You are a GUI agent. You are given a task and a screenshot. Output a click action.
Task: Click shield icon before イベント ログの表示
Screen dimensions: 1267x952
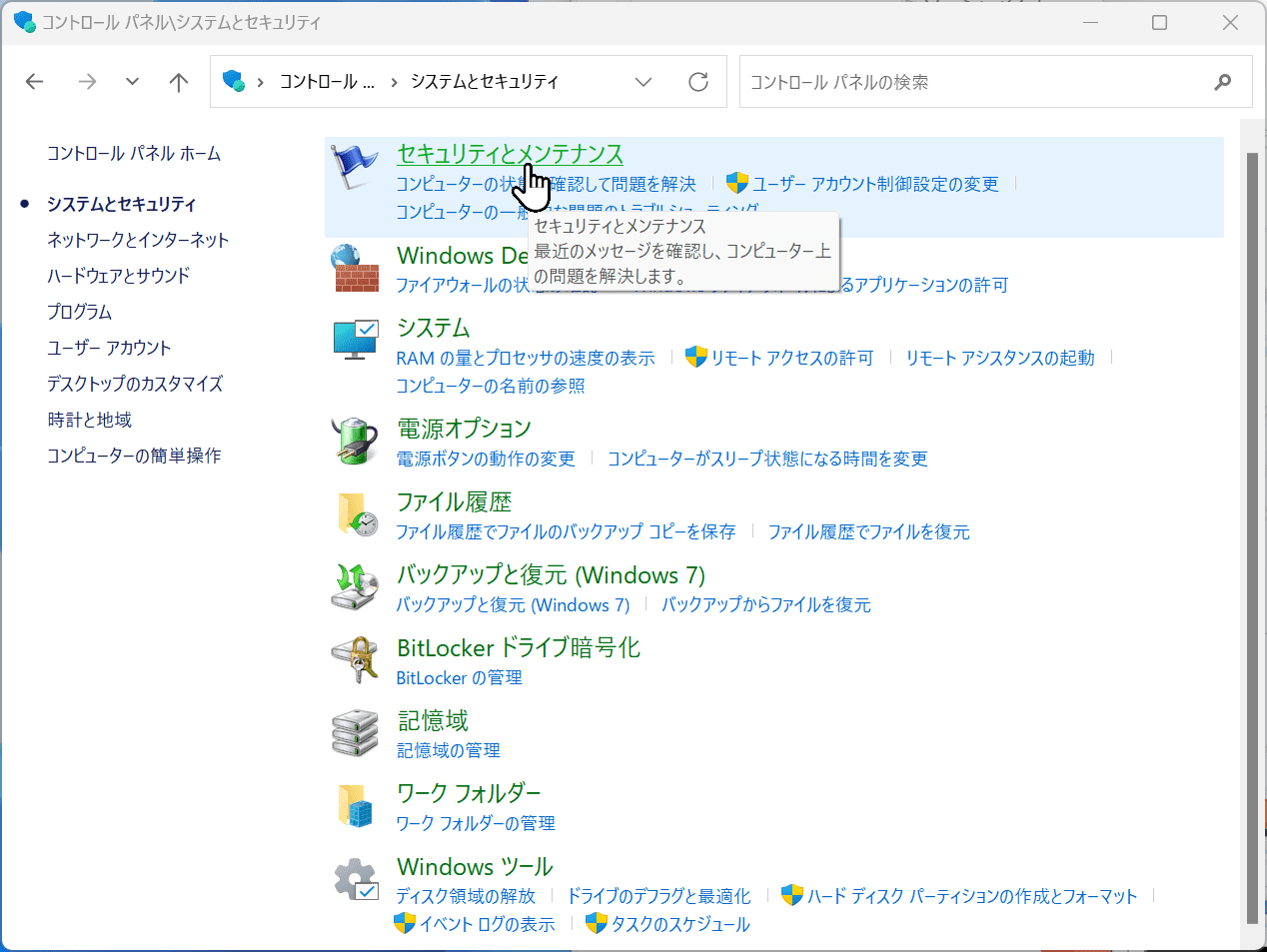pyautogui.click(x=405, y=923)
